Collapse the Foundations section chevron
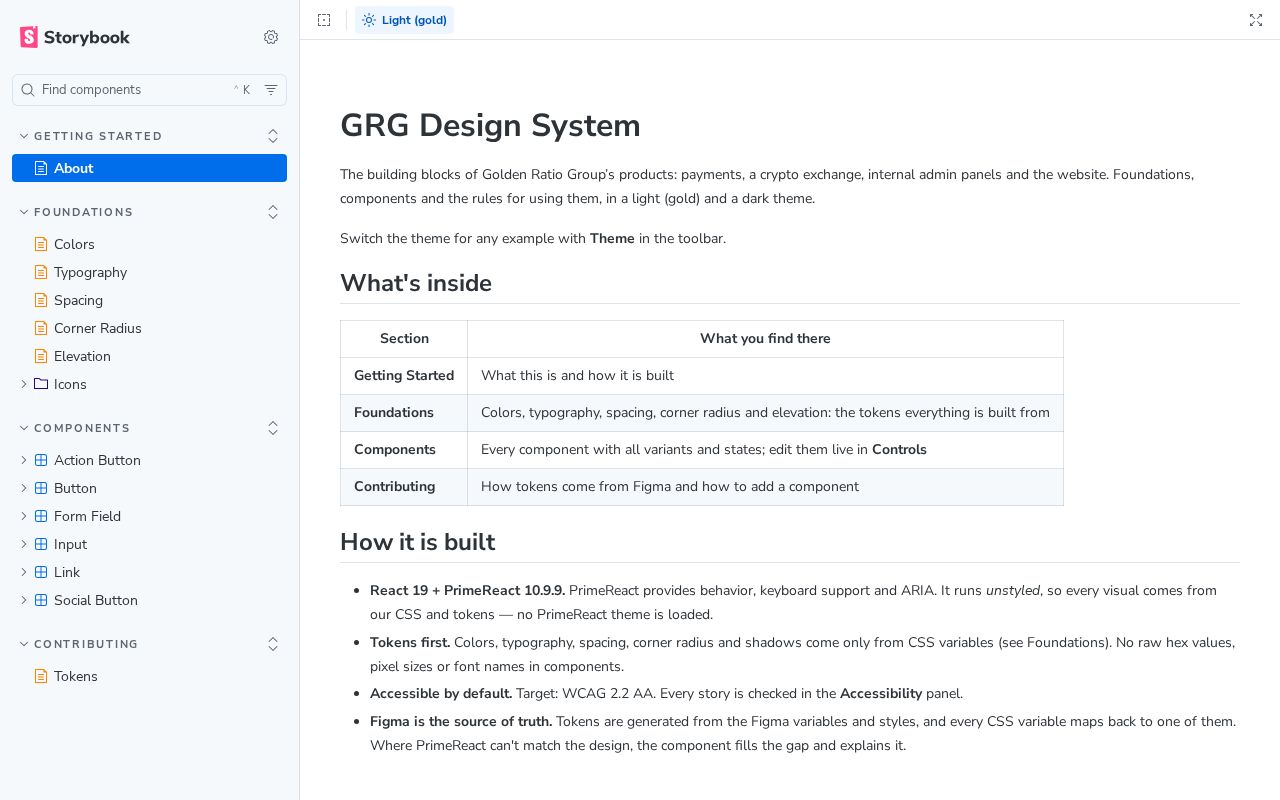The image size is (1280, 800). pyautogui.click(x=24, y=212)
